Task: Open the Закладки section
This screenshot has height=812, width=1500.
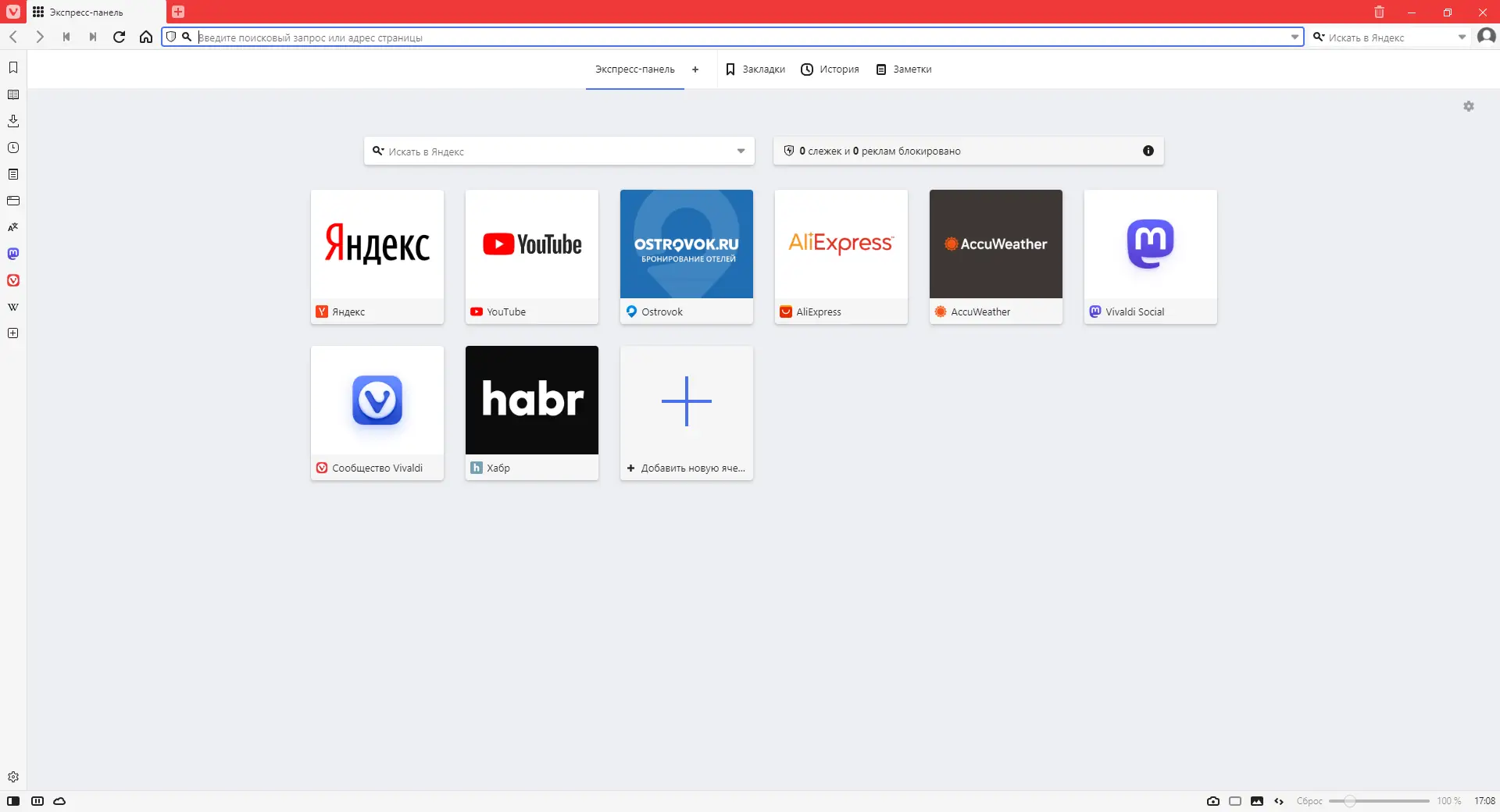Action: [x=755, y=69]
